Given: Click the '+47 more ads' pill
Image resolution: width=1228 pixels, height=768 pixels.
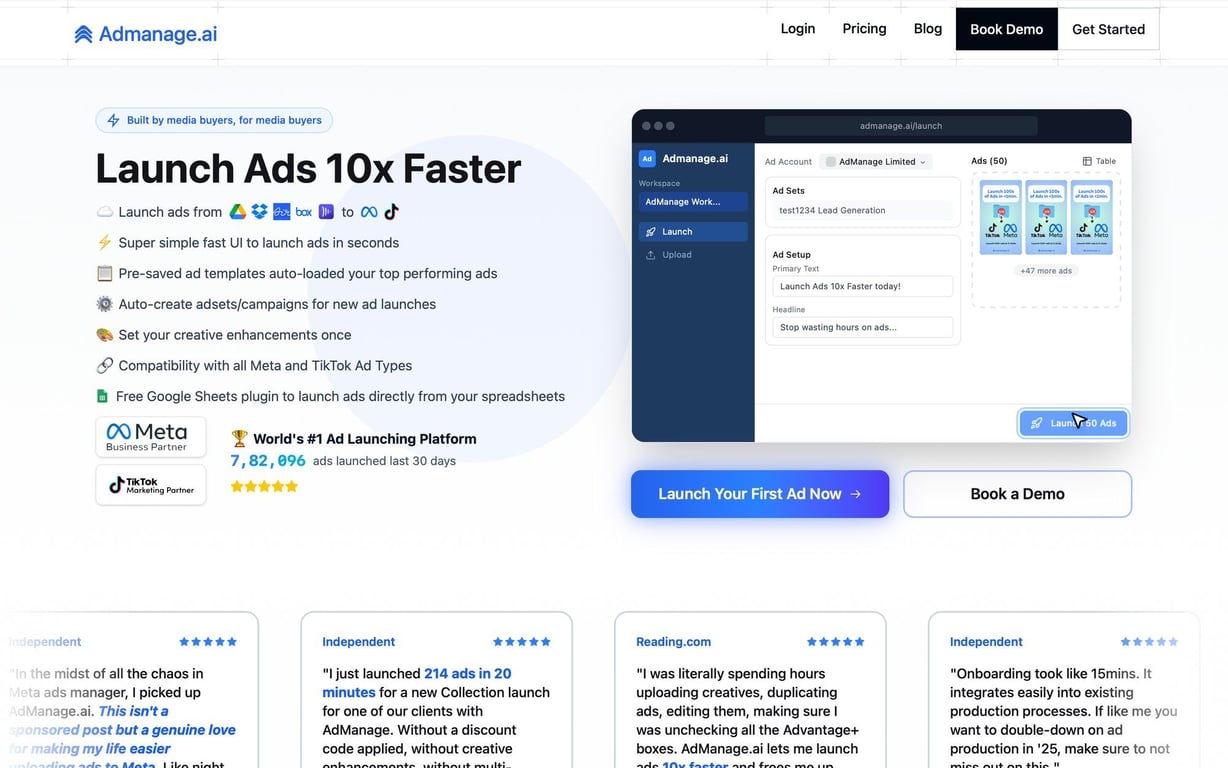Looking at the screenshot, I should coord(1046,271).
